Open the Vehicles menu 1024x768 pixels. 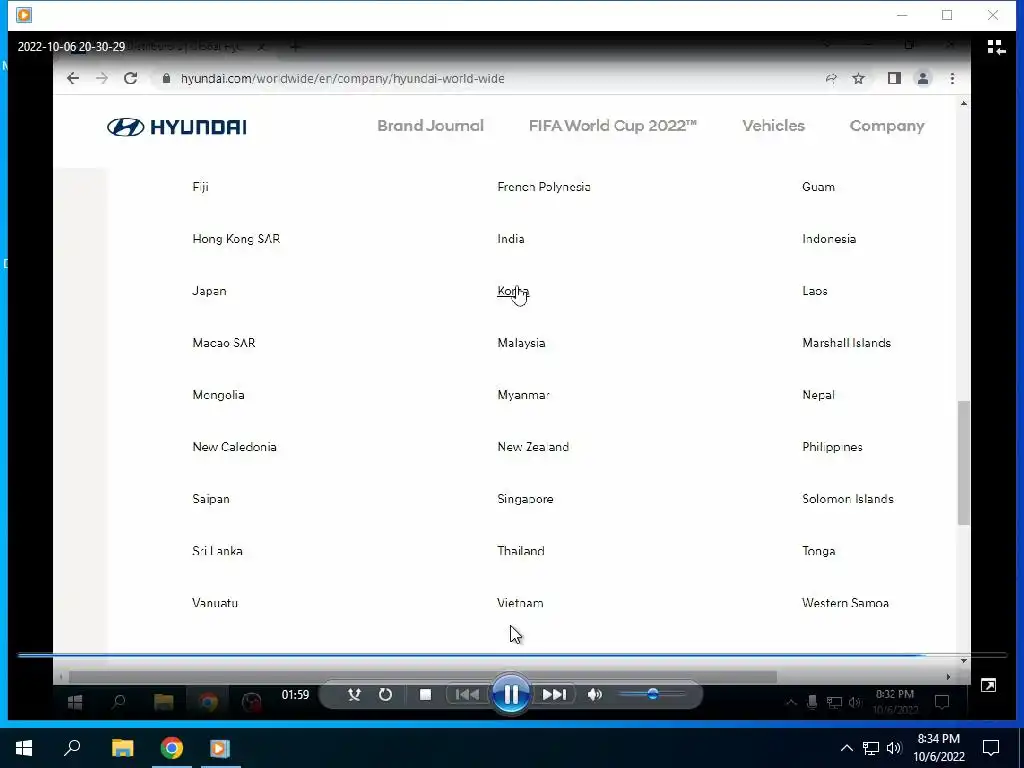point(773,126)
